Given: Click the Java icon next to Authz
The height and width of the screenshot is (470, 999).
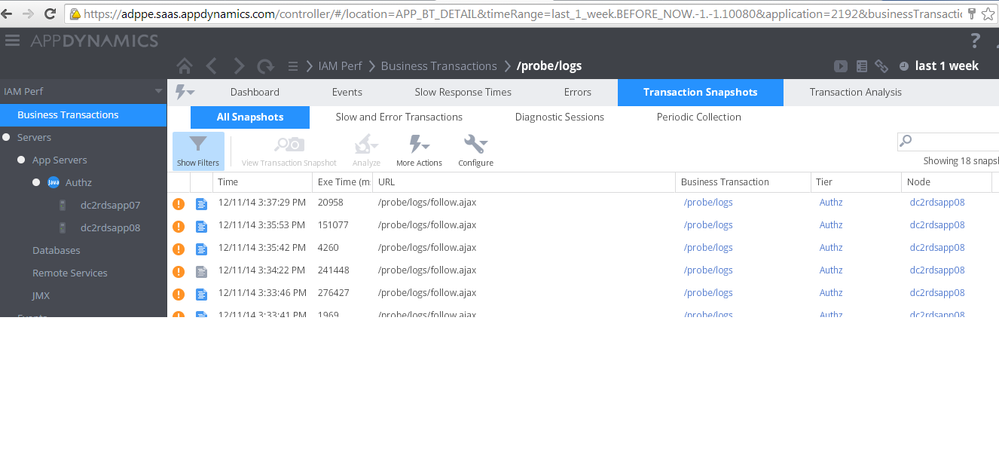Looking at the screenshot, I should [x=54, y=183].
